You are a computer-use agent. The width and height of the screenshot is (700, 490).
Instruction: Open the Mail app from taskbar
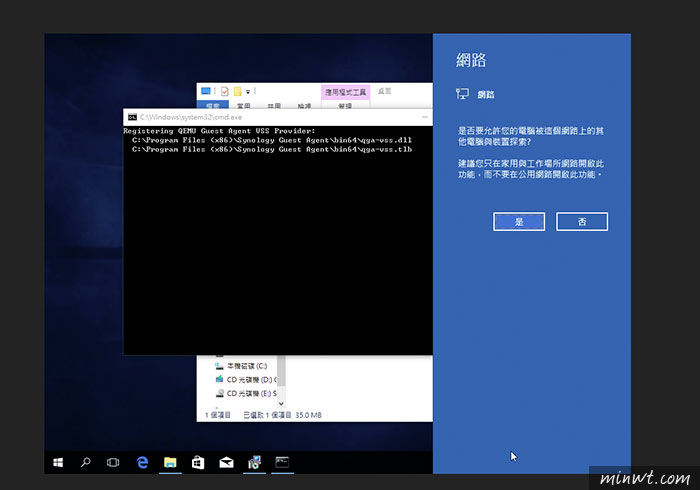coord(226,462)
